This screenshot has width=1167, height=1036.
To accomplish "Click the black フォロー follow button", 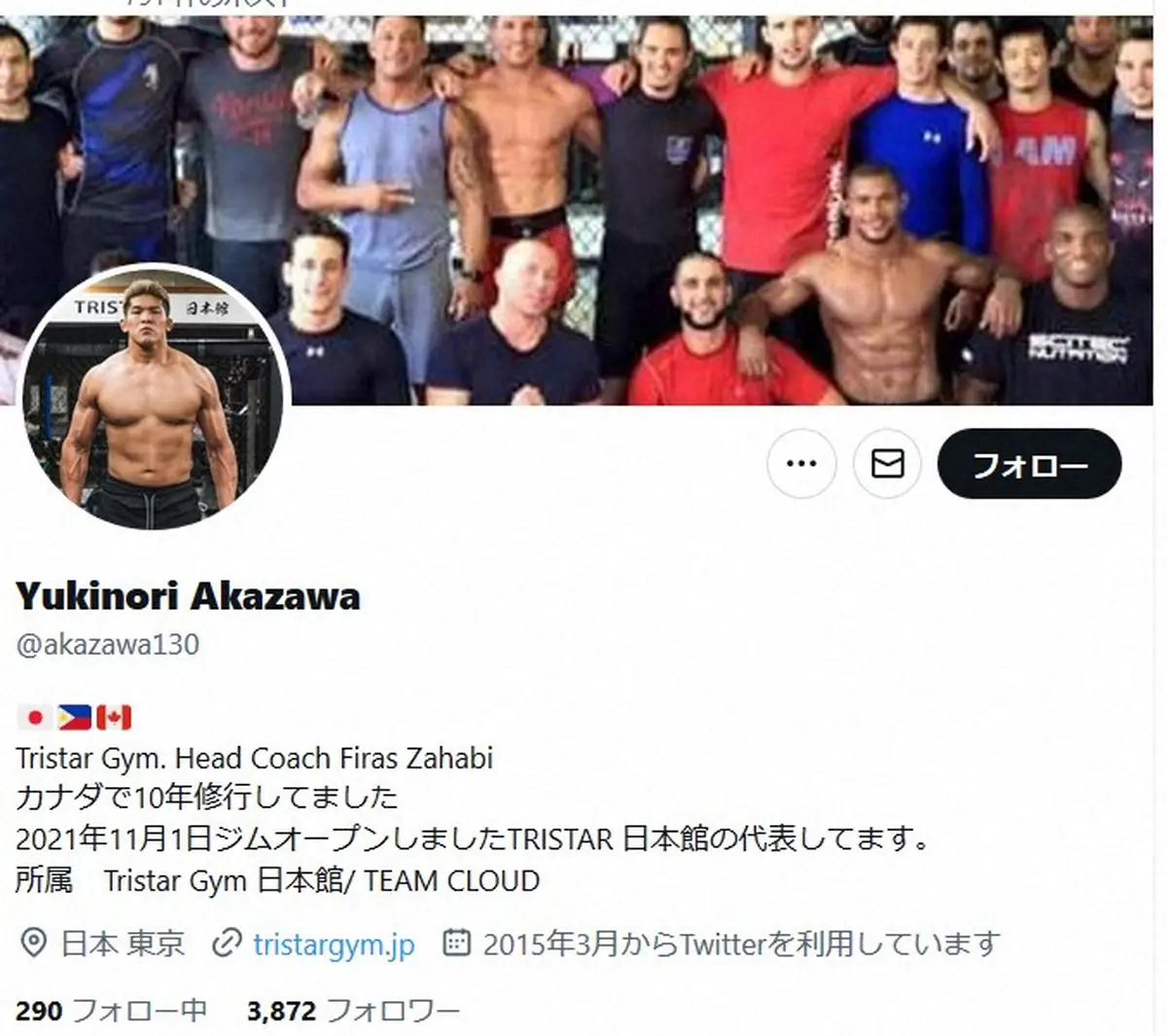I will click(x=1030, y=464).
